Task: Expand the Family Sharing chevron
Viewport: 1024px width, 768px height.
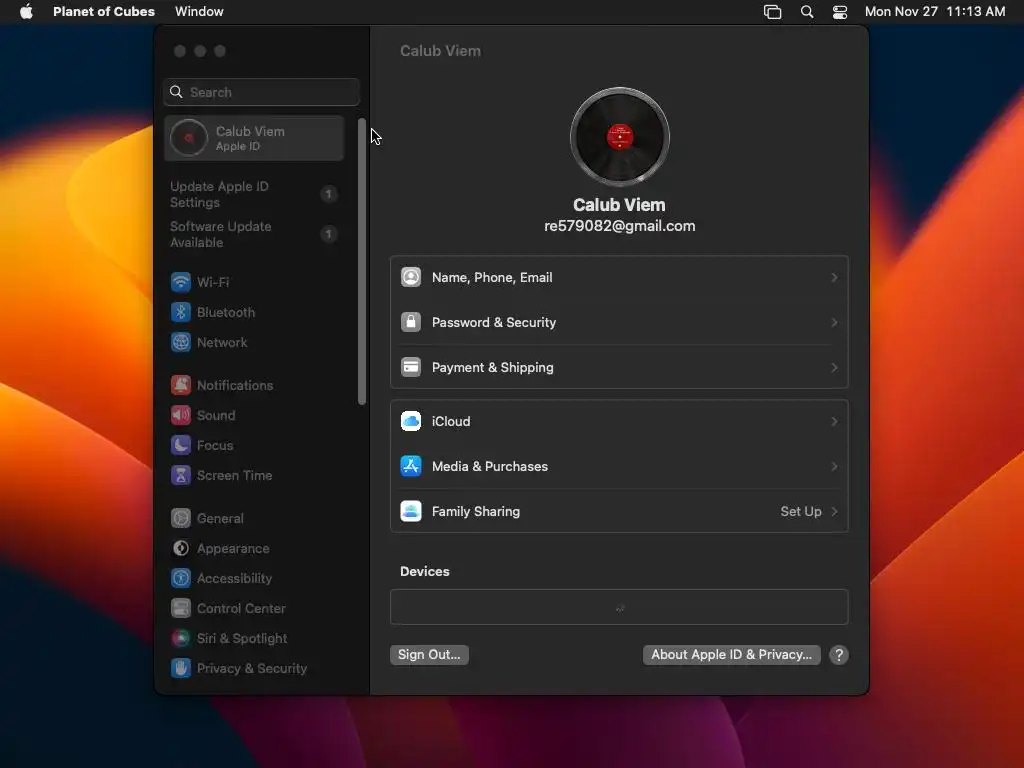Action: (834, 511)
